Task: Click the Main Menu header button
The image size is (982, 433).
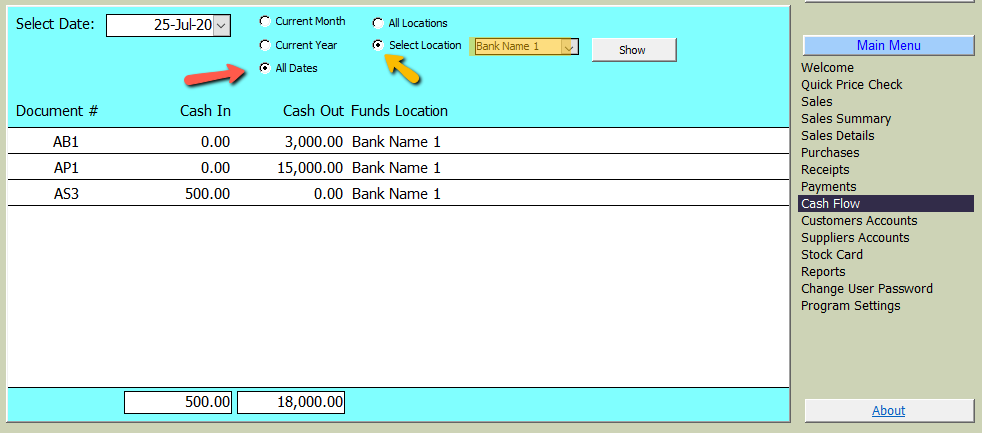Action: 888,46
